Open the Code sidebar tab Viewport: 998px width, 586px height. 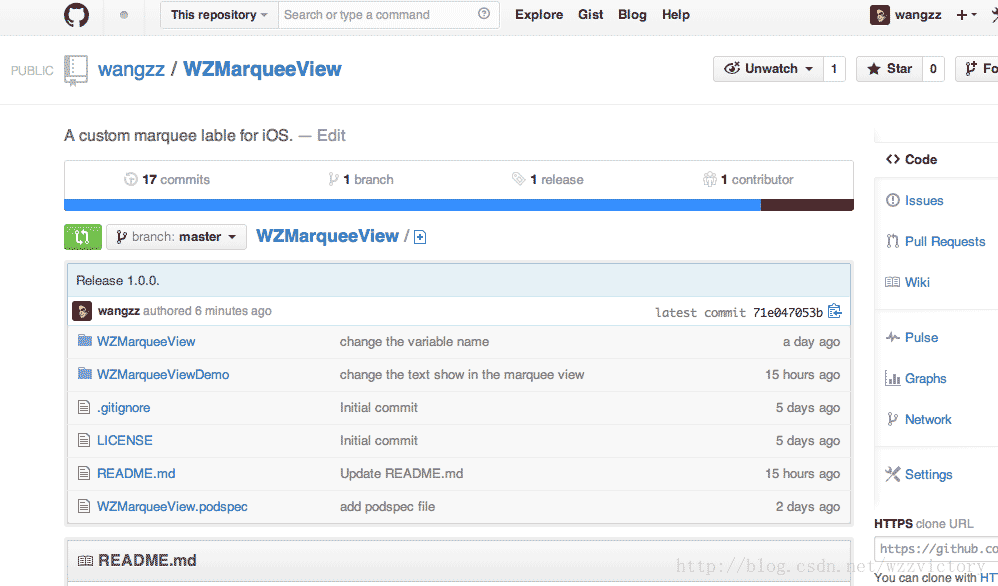(911, 159)
